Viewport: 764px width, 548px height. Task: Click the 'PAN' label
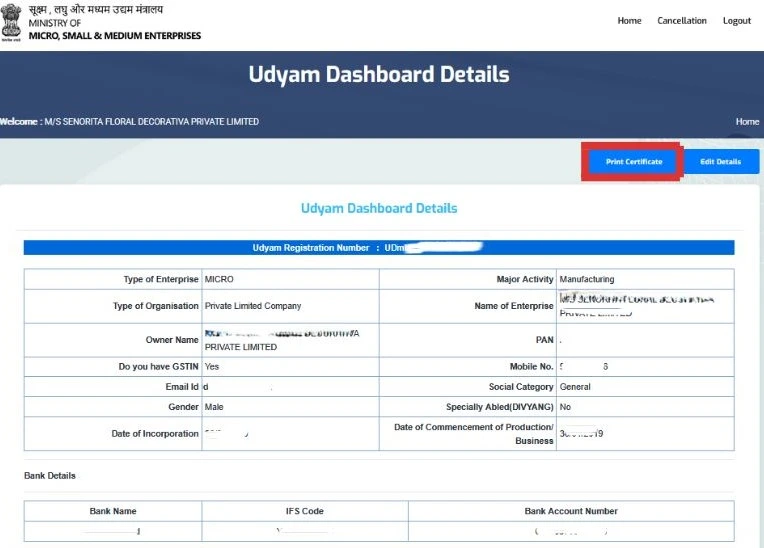(544, 340)
